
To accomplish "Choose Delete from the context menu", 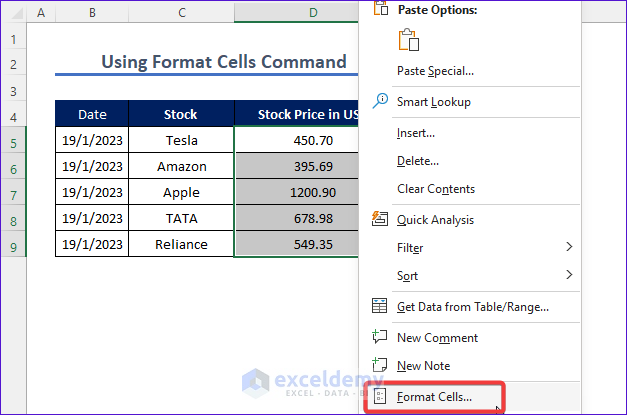I will (x=416, y=161).
